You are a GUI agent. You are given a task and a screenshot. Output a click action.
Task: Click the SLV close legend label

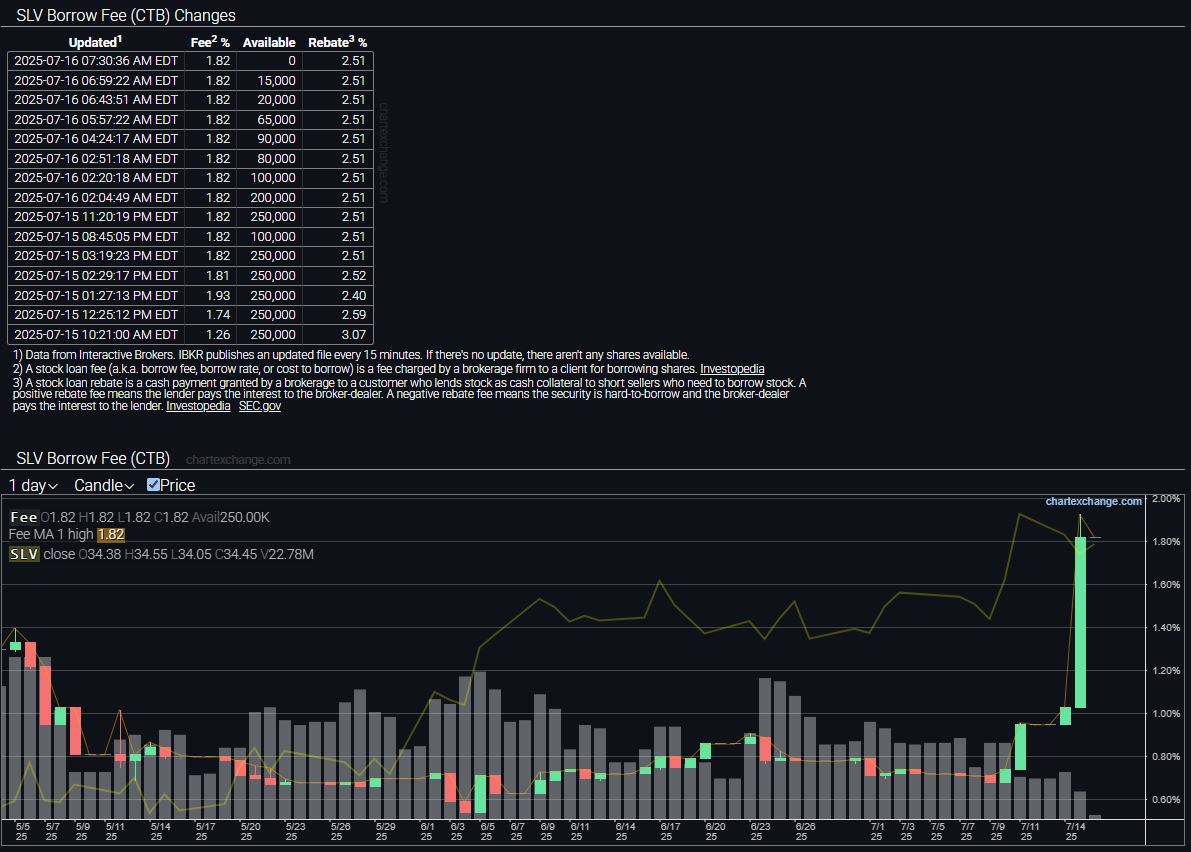point(42,554)
